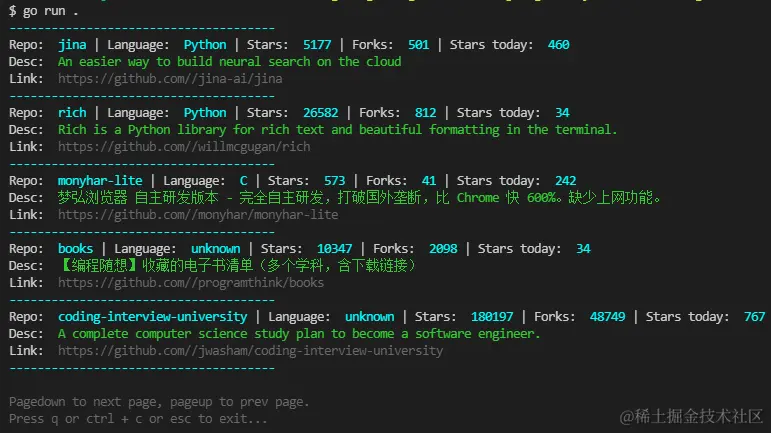Image resolution: width=771 pixels, height=433 pixels.
Task: Open the monyhar/monyhar-lite GitHub link
Action: [x=198, y=215]
